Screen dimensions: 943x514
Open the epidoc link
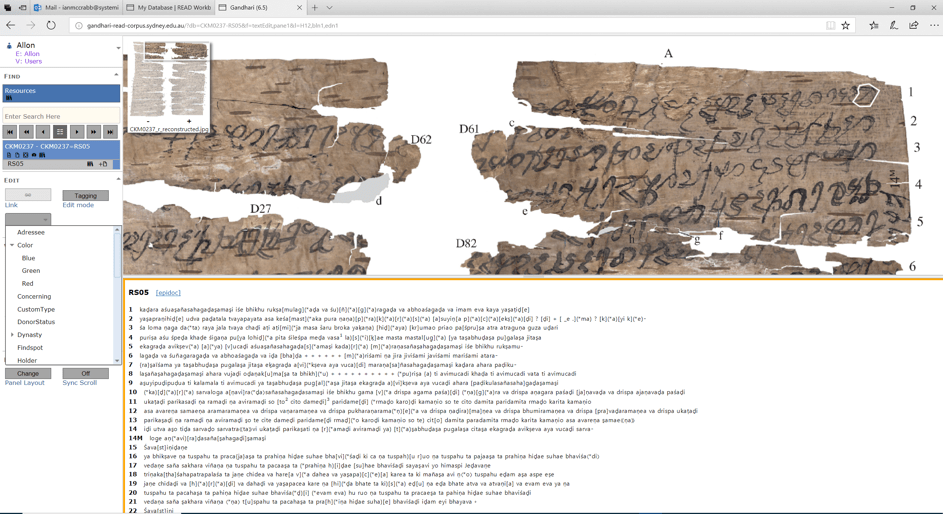pos(168,293)
